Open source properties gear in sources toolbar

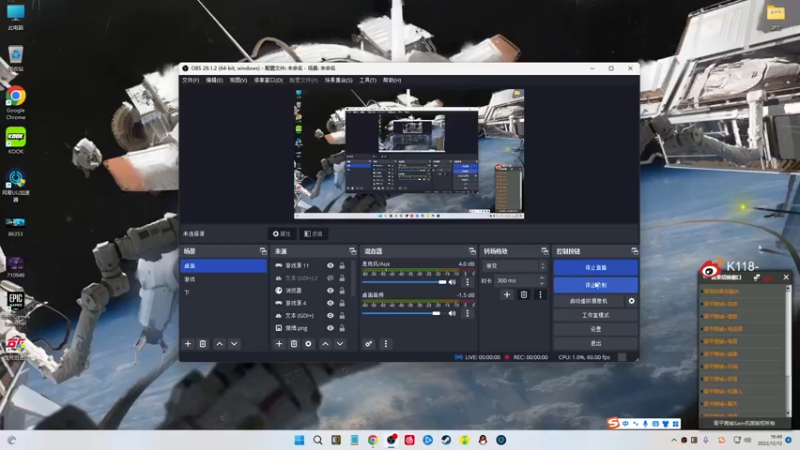pyautogui.click(x=308, y=344)
